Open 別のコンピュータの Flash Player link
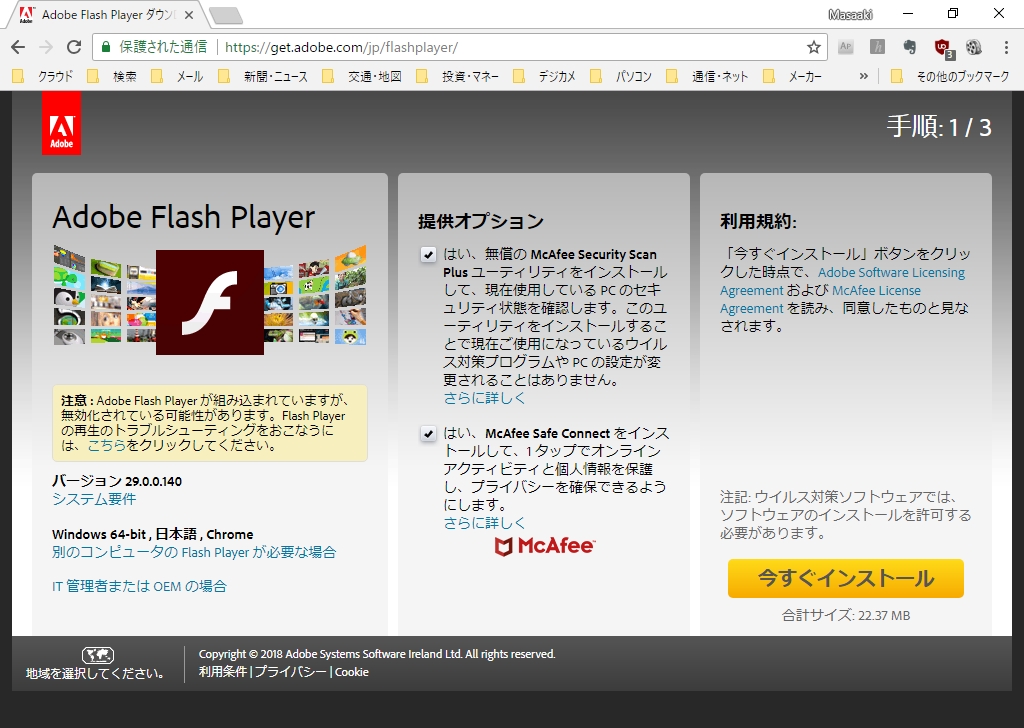 [x=194, y=552]
